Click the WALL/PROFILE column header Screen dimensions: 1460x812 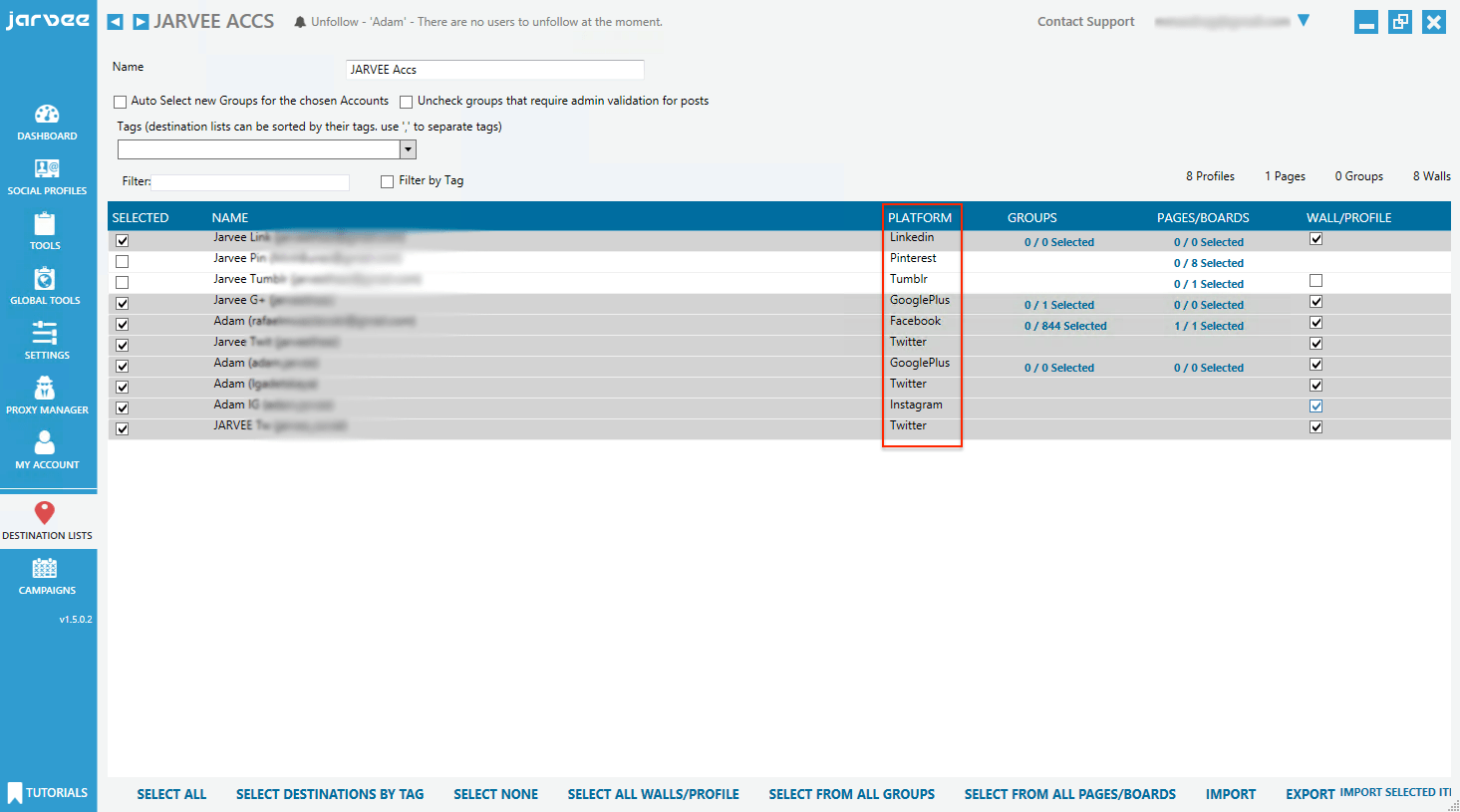(1349, 217)
